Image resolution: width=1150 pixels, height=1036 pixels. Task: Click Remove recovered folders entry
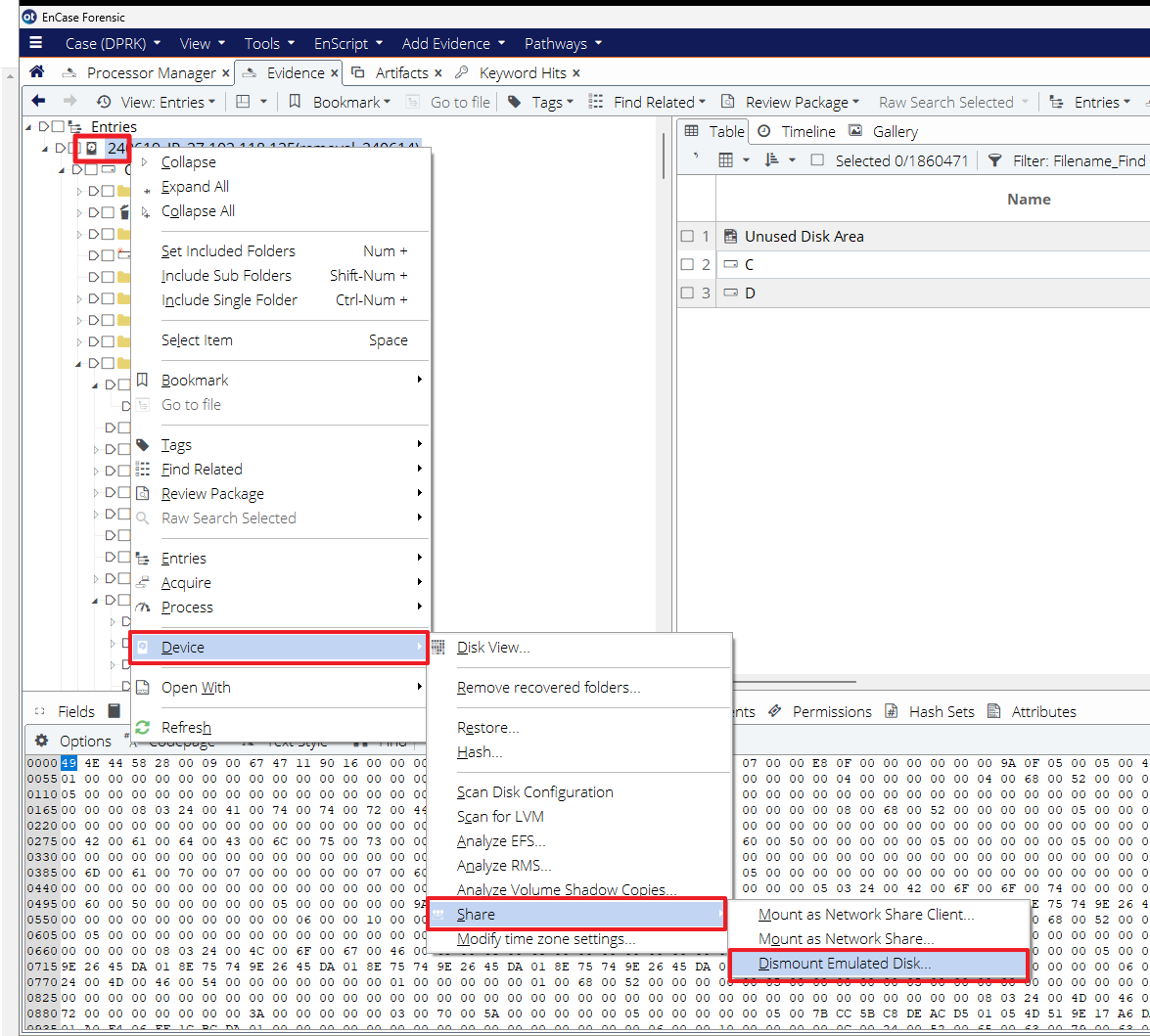coord(548,687)
